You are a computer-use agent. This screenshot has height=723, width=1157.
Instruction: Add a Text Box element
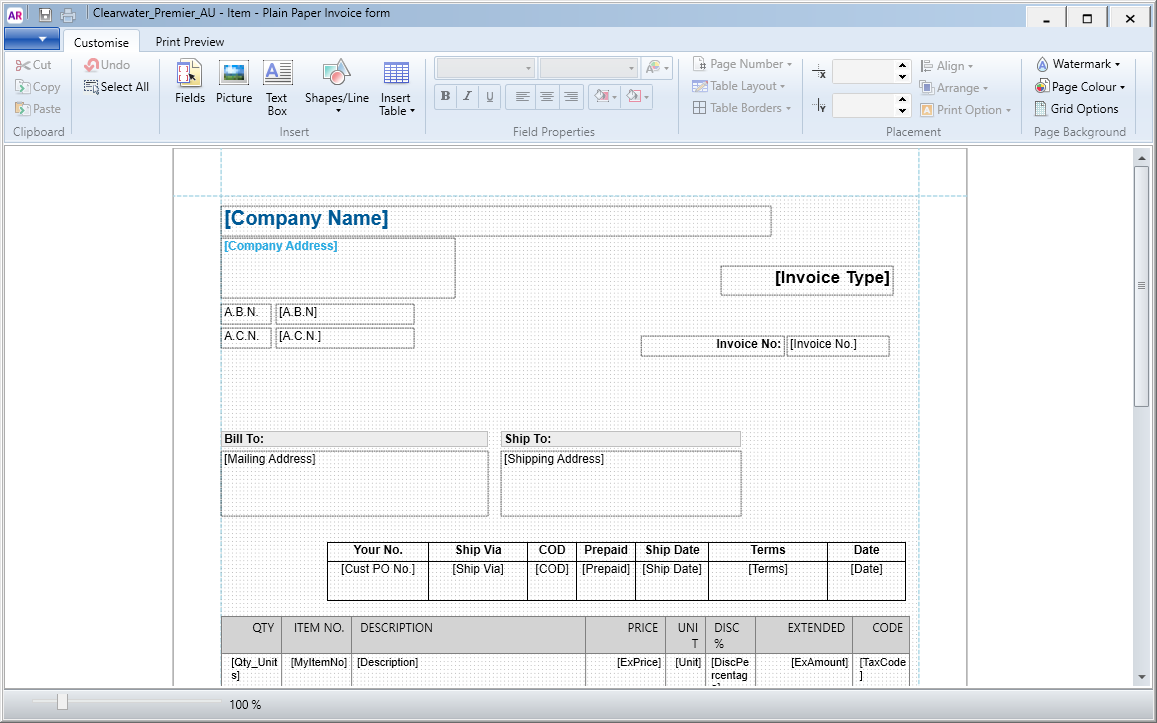277,86
